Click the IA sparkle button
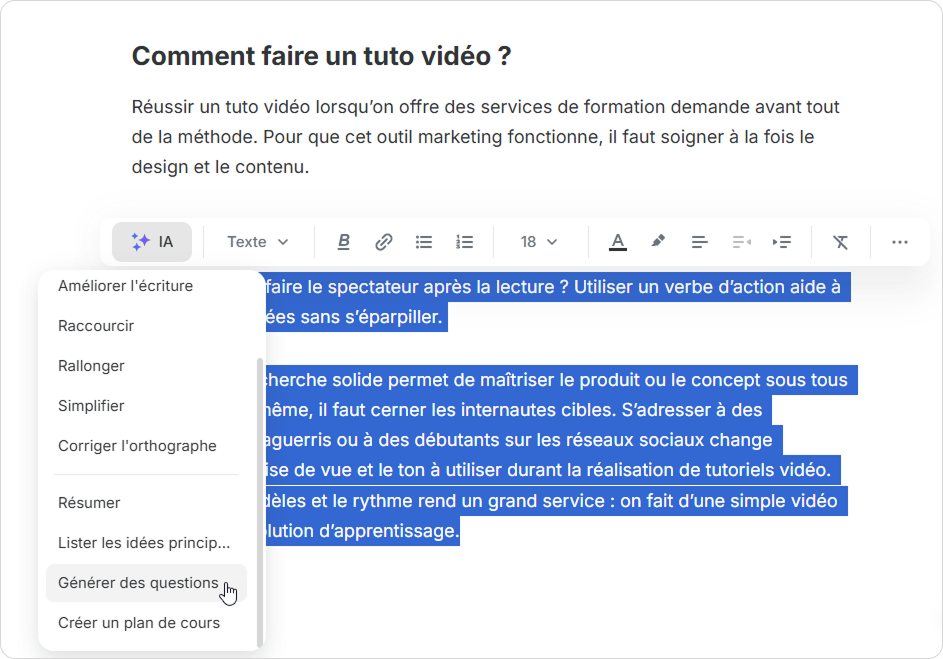Screen dimensions: 943x659 click(x=152, y=242)
